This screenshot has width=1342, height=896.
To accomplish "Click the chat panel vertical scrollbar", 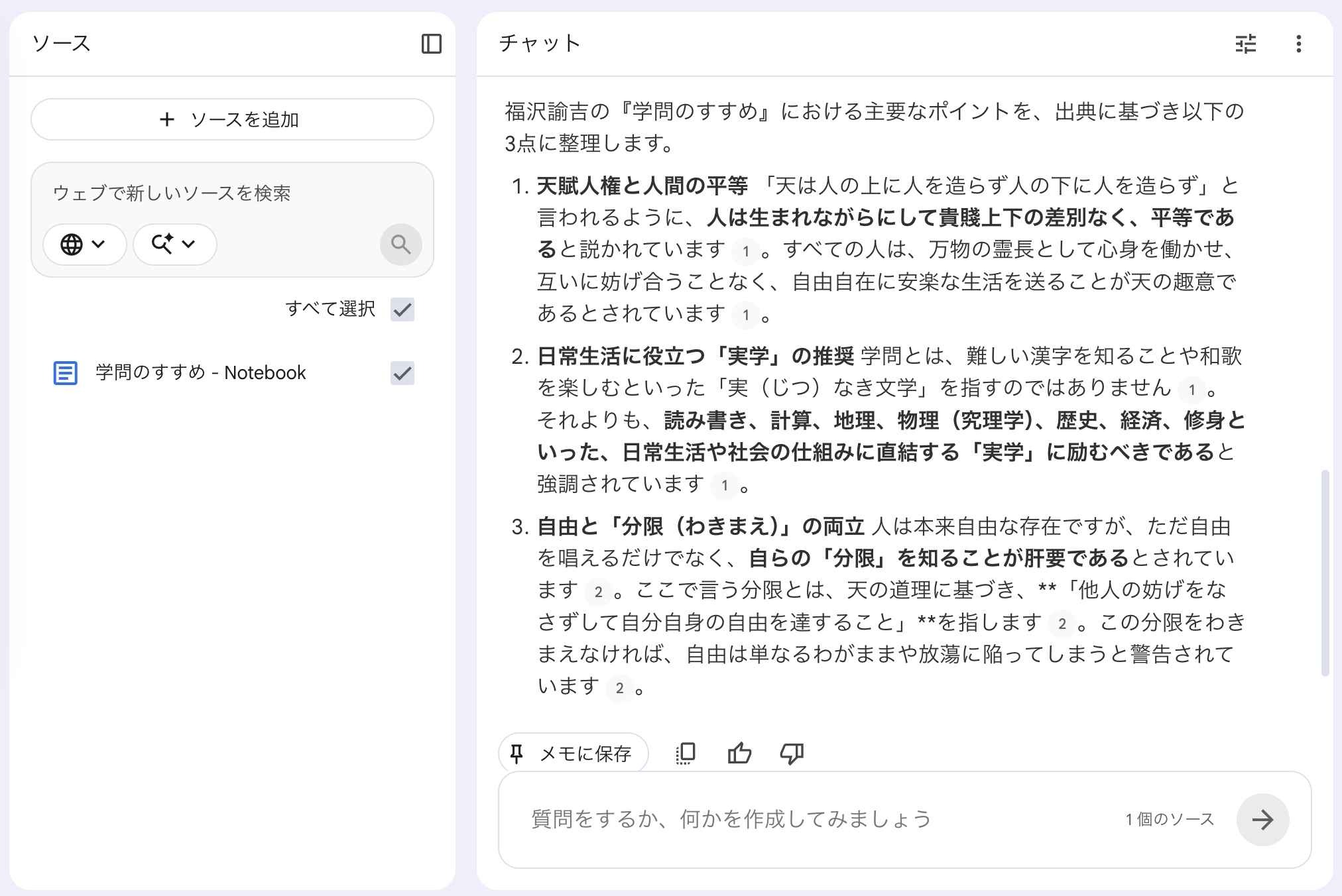I will [1325, 573].
